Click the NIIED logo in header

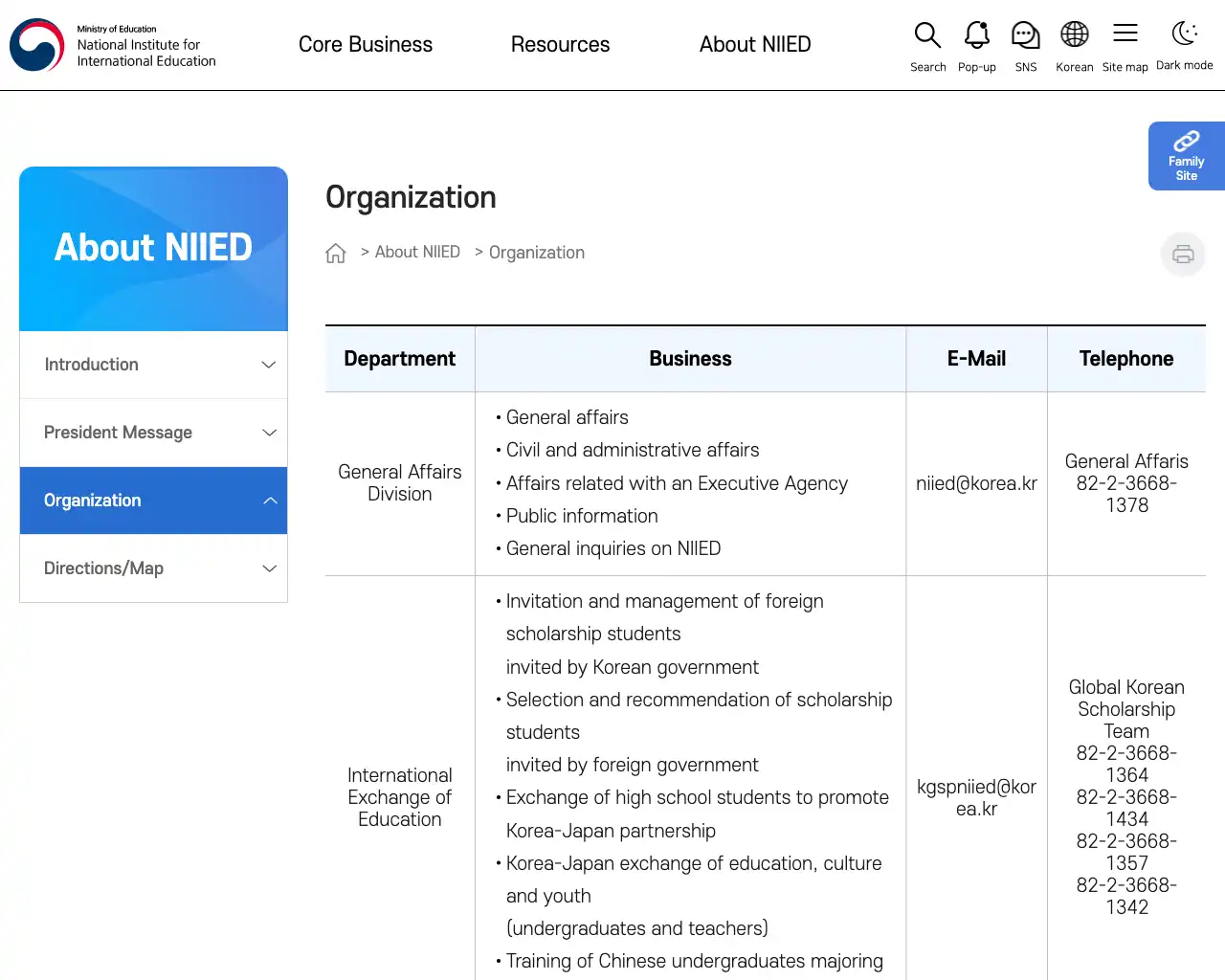click(x=113, y=45)
